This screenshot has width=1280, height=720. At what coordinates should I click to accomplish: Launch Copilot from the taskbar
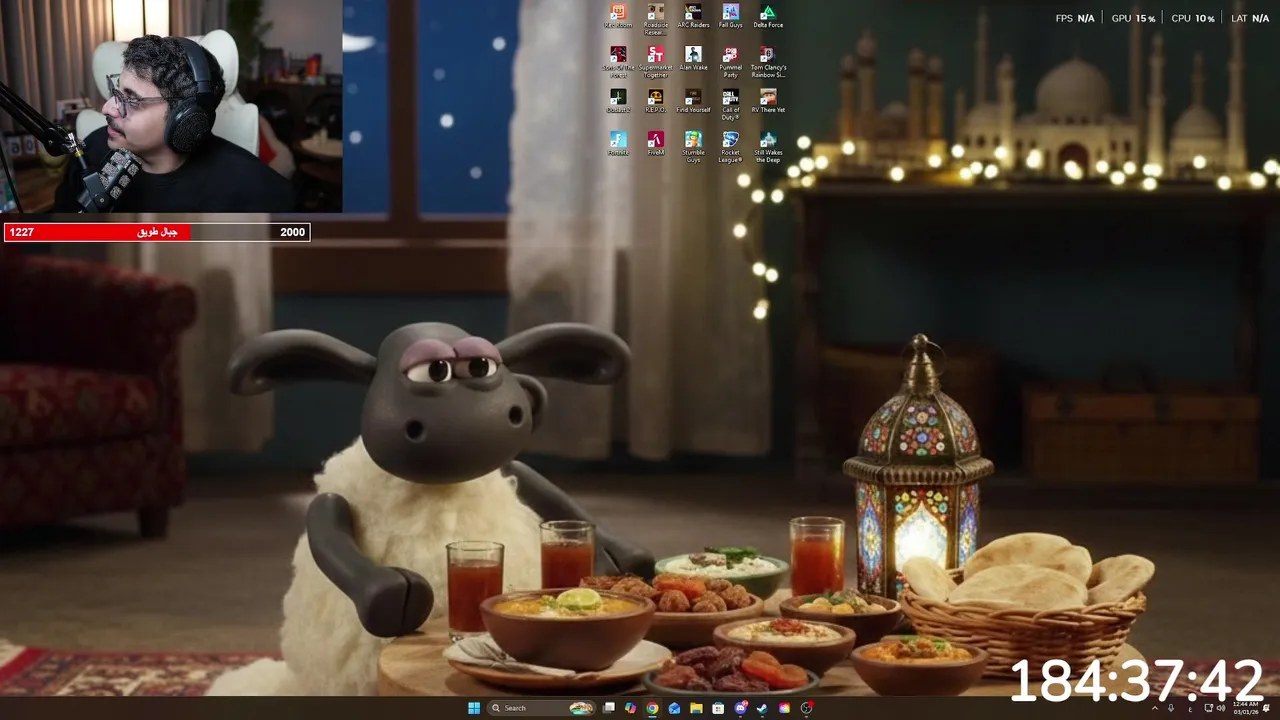pyautogui.click(x=630, y=708)
